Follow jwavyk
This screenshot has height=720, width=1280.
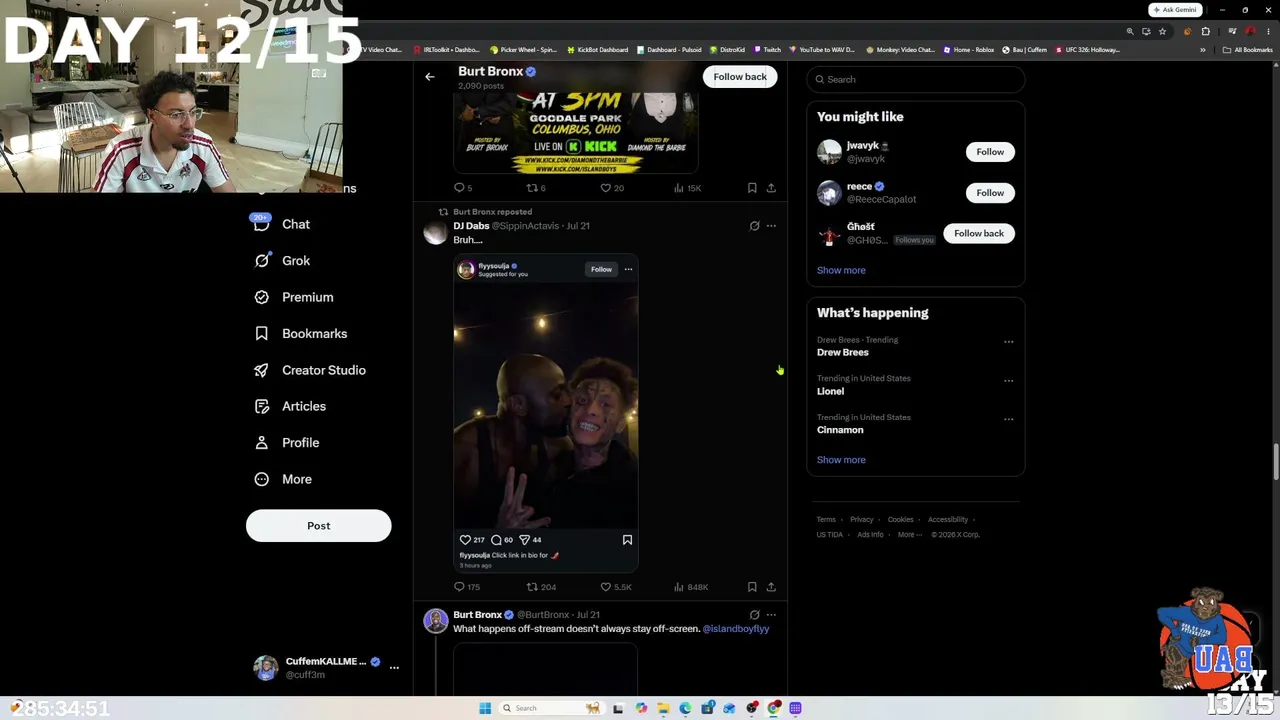pyautogui.click(x=990, y=152)
